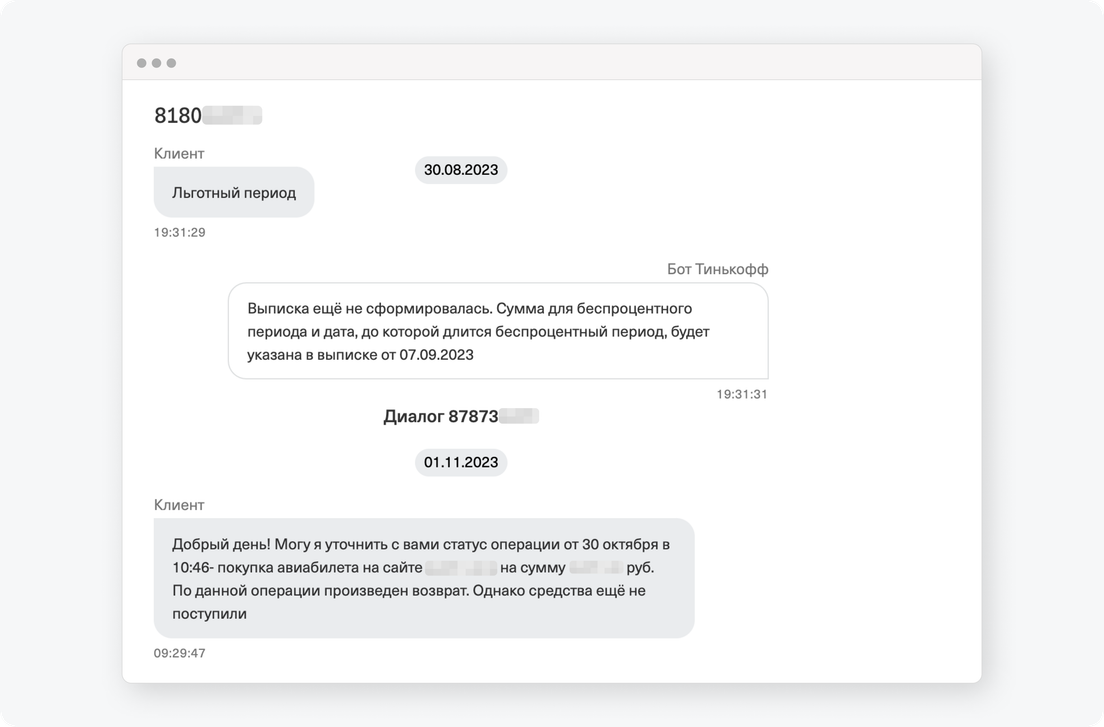This screenshot has height=727, width=1104.
Task: Click the 19:31:31 bot message timestamp
Action: [742, 394]
